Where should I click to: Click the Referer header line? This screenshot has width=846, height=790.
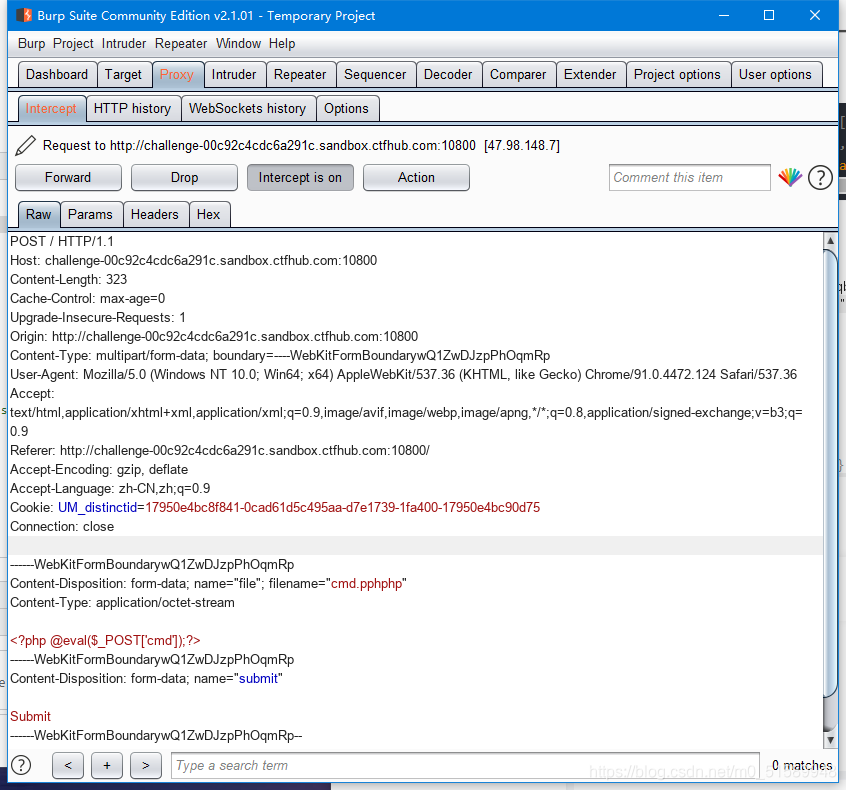pyautogui.click(x=220, y=451)
